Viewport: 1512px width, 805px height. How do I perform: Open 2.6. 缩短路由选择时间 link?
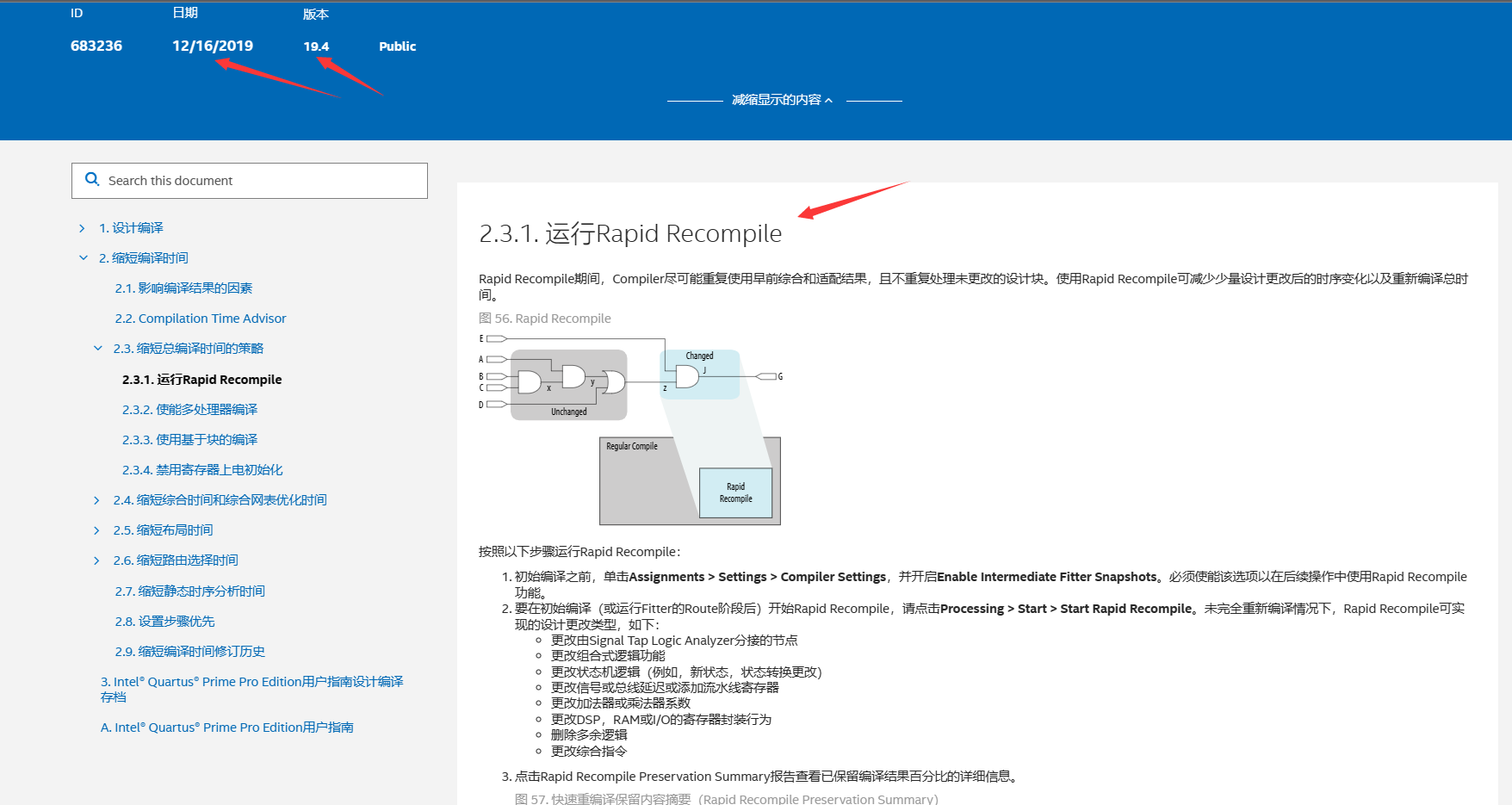click(x=176, y=560)
